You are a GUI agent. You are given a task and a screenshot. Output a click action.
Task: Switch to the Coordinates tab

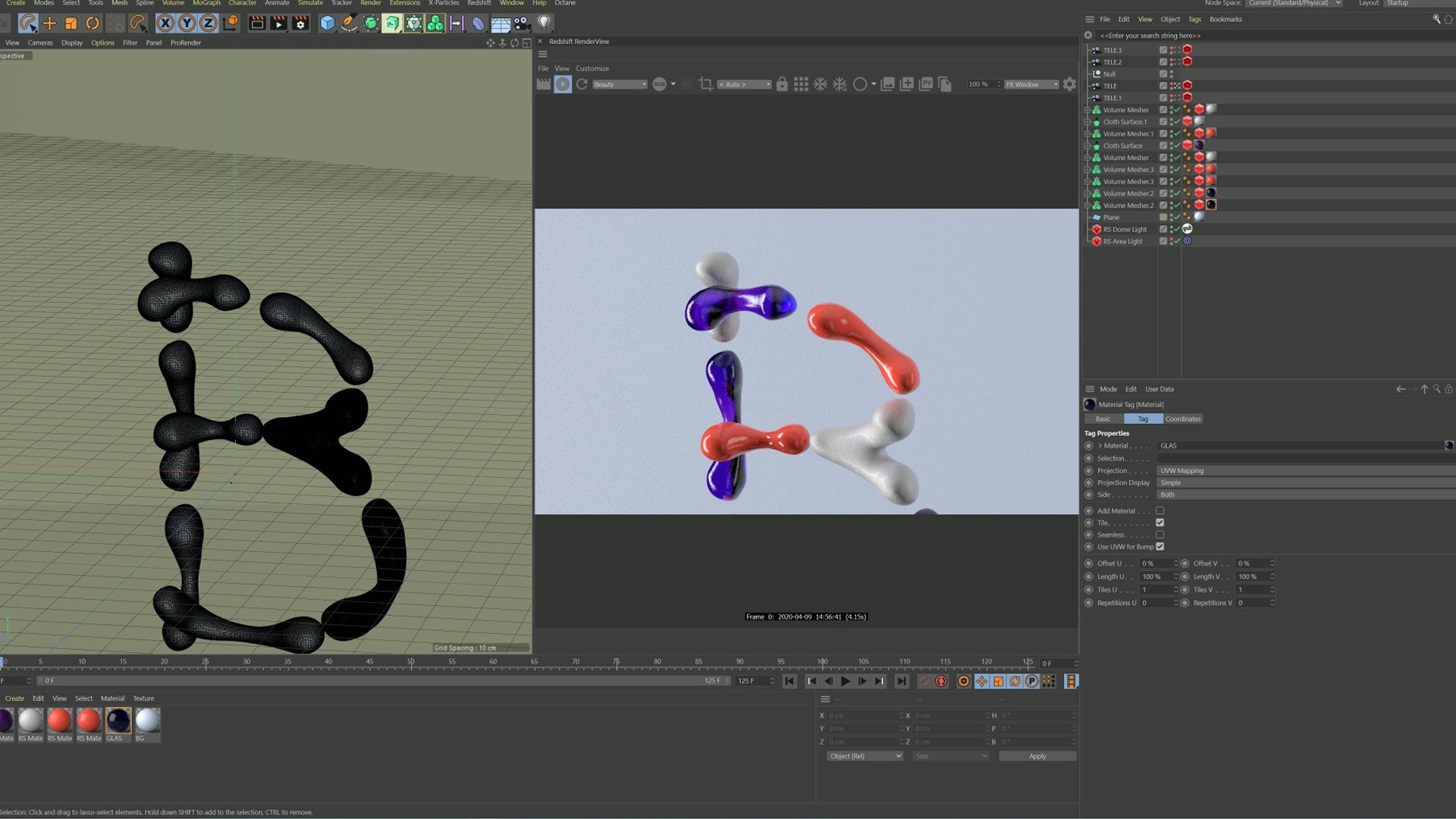tap(1183, 419)
